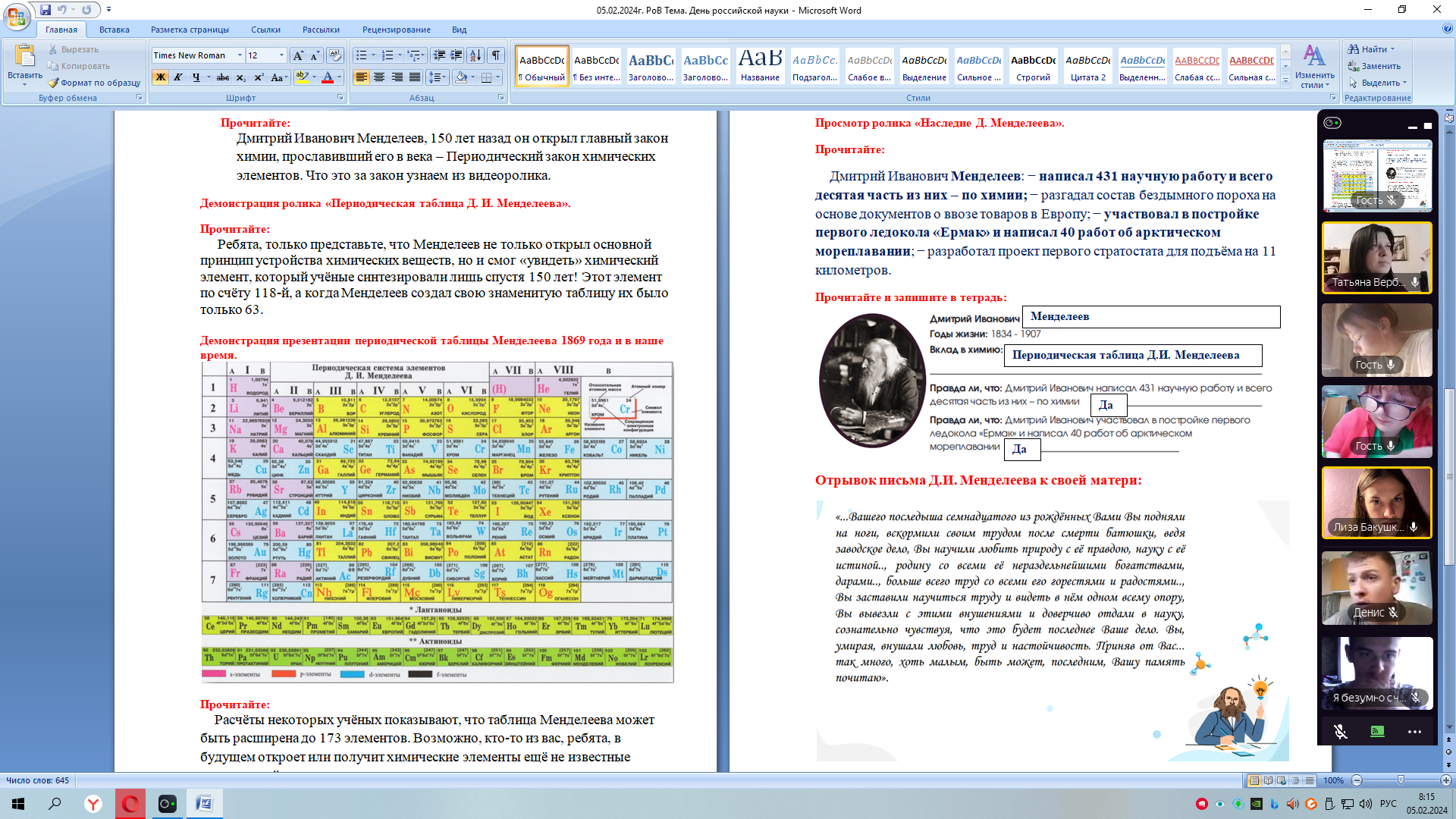The height and width of the screenshot is (819, 1456).
Task: Toggle superscript formatting
Action: (259, 77)
